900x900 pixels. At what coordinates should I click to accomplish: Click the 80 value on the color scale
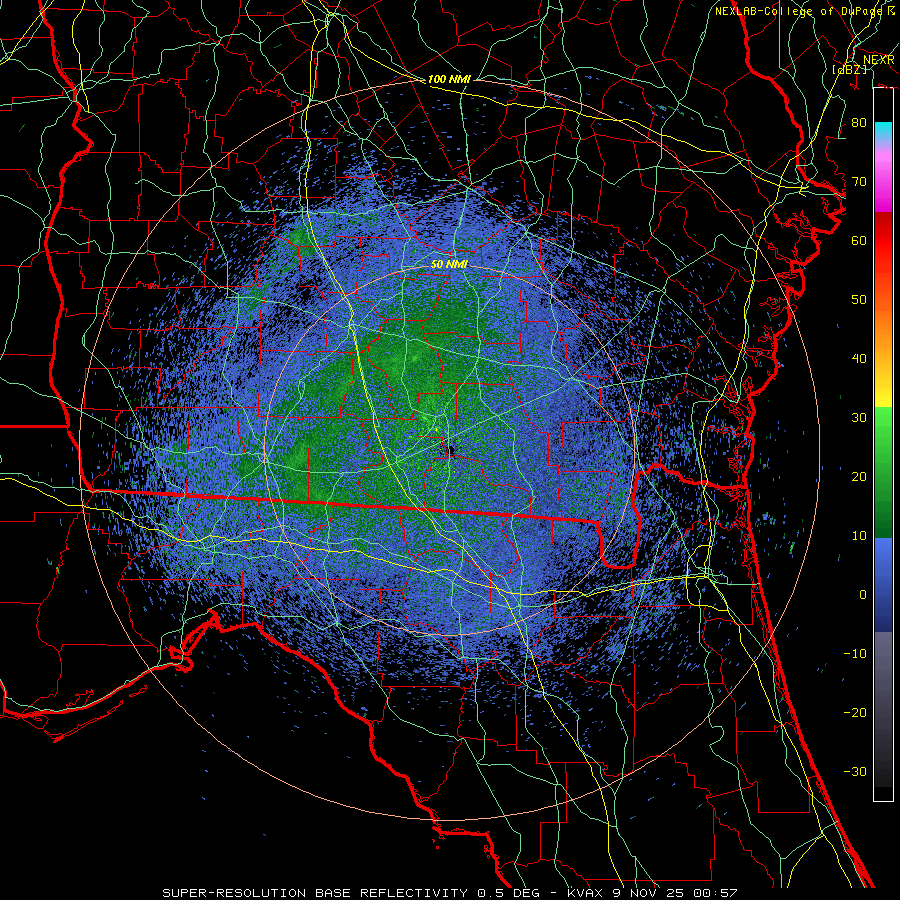click(x=859, y=123)
